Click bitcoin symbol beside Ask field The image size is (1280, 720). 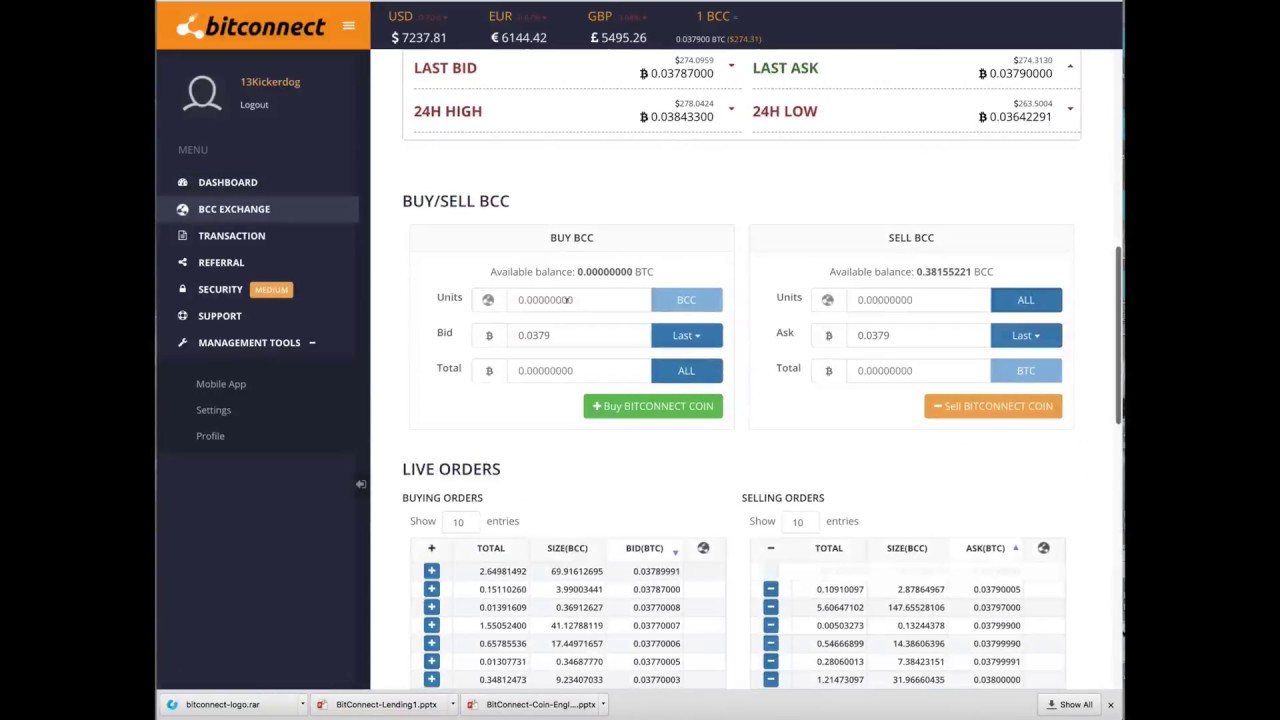(828, 335)
